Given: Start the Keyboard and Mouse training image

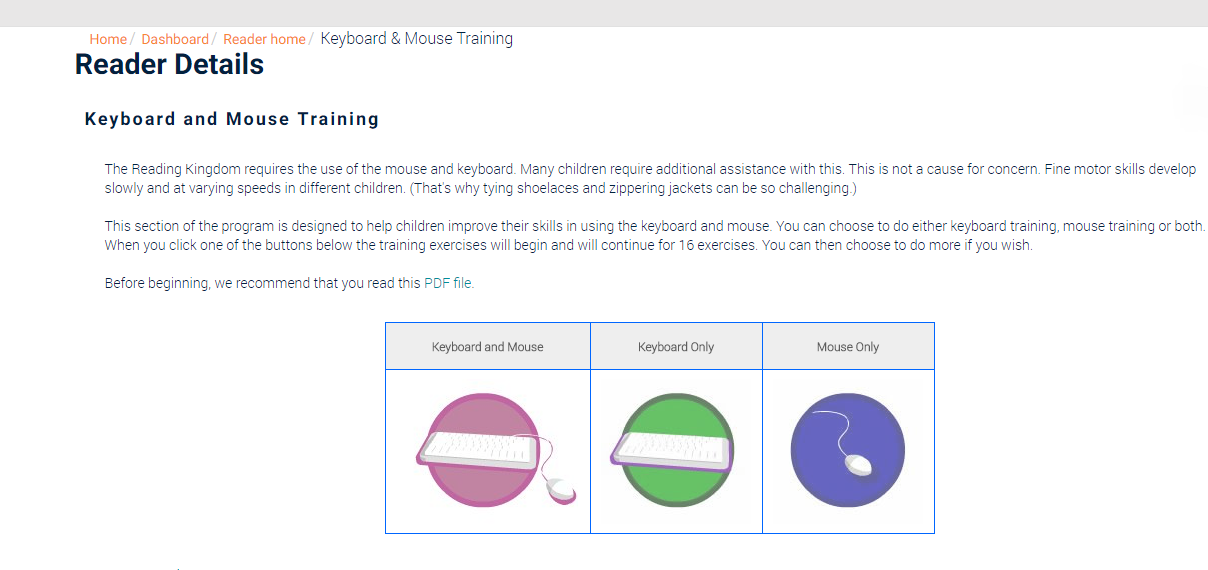Looking at the screenshot, I should click(488, 450).
